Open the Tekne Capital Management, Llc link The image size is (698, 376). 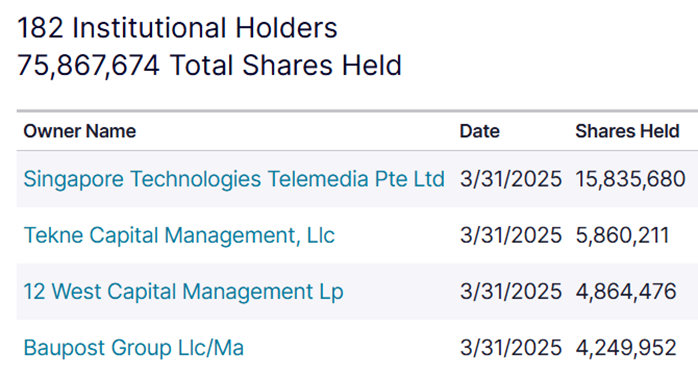(179, 235)
